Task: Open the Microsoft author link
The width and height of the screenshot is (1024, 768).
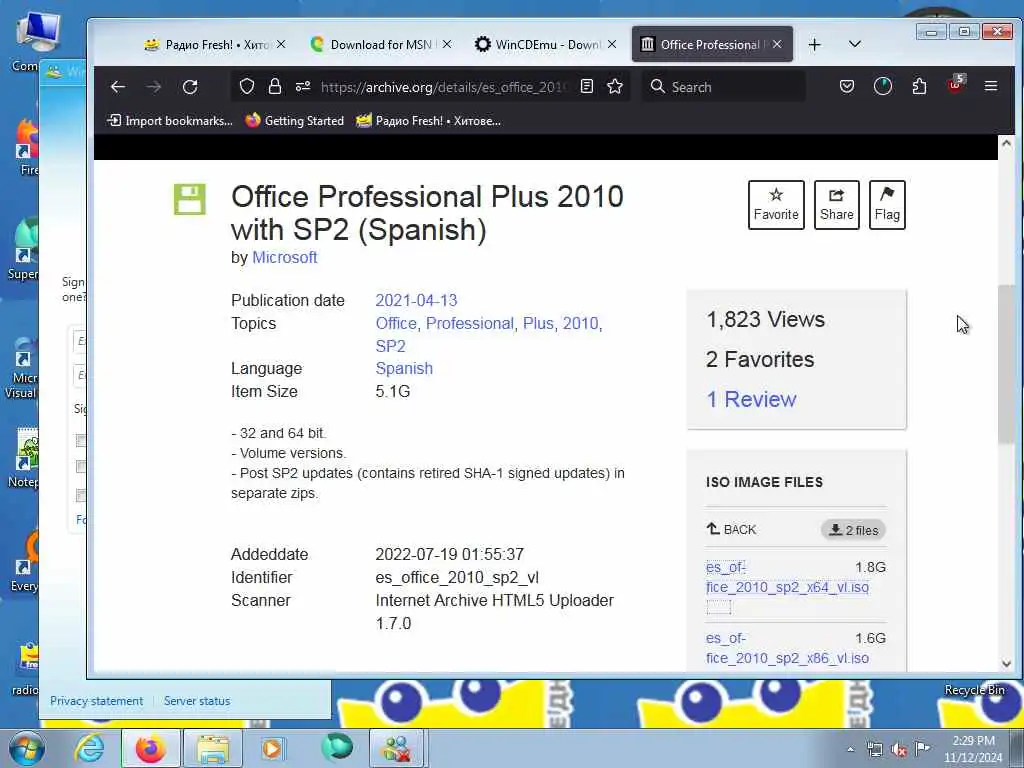Action: point(285,257)
